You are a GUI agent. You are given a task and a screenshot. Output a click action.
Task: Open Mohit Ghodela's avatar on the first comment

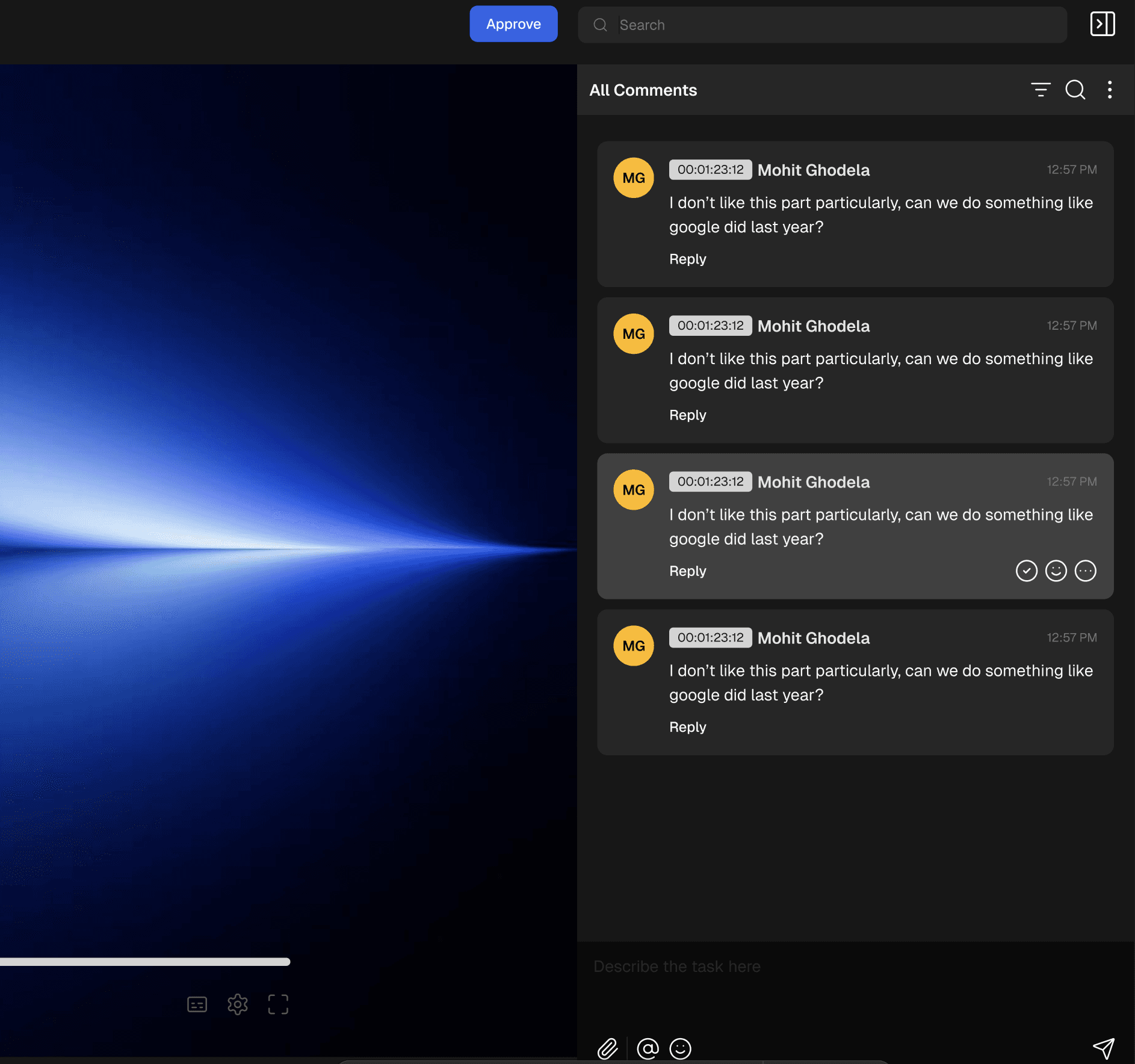pyautogui.click(x=632, y=178)
